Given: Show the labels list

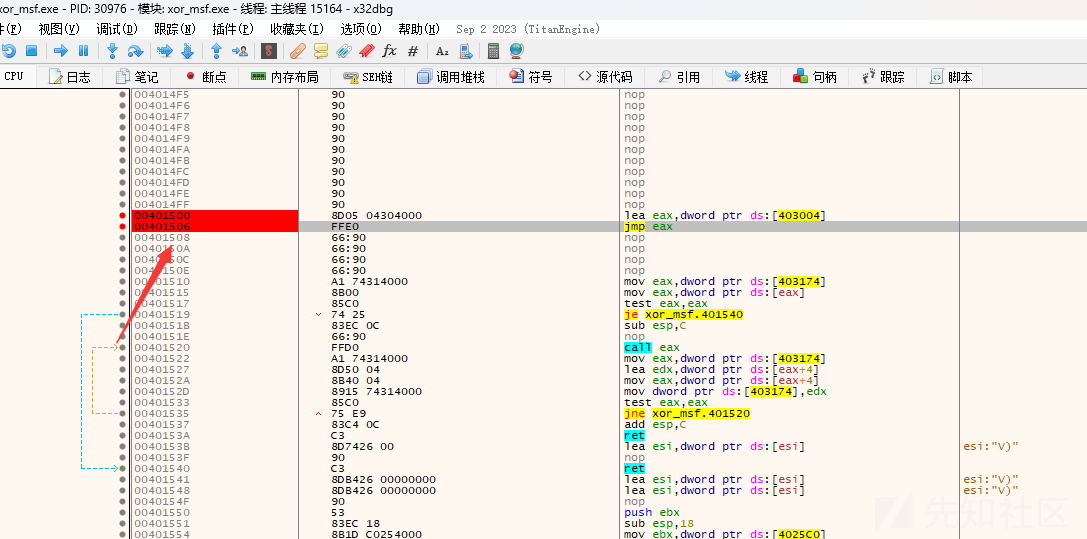Looking at the screenshot, I should 344,51.
